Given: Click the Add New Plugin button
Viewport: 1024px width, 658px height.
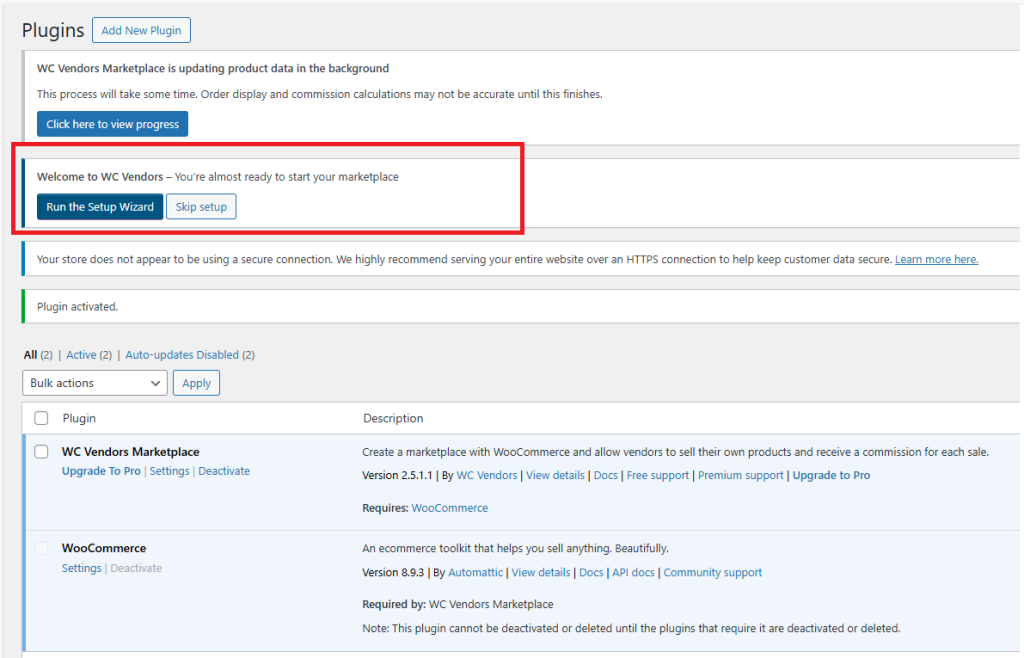Looking at the screenshot, I should click(x=141, y=30).
